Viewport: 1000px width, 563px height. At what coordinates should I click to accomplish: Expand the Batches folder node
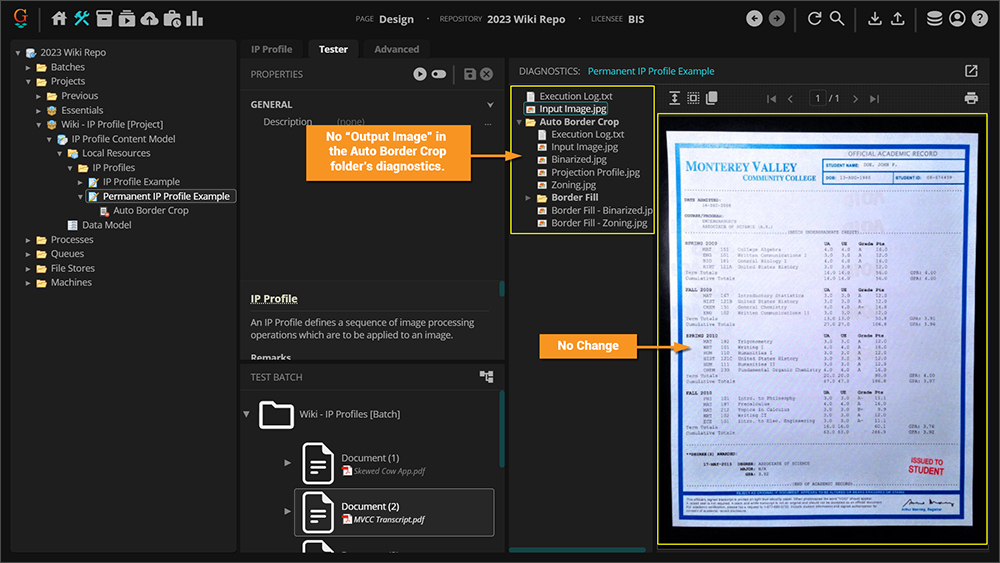tap(29, 67)
